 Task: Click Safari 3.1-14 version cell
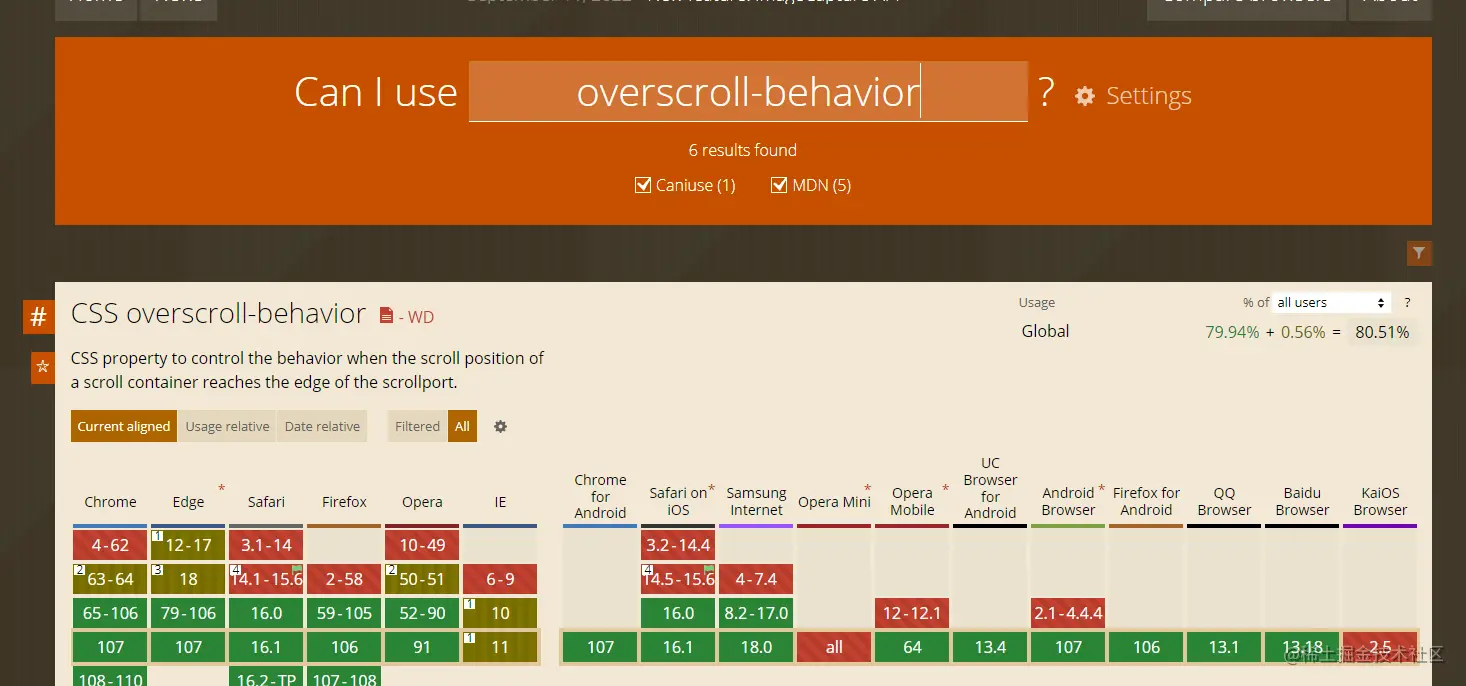(x=266, y=545)
